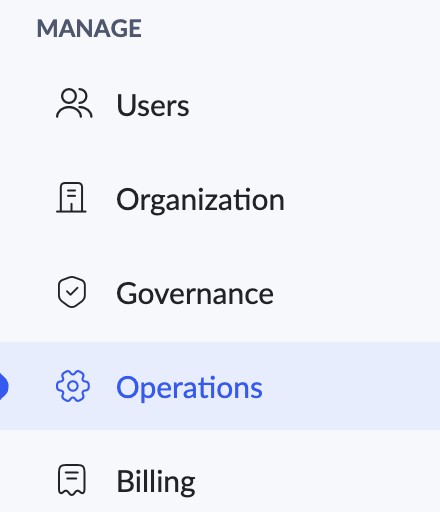Click the Users people icon
440x512 pixels.
74,103
